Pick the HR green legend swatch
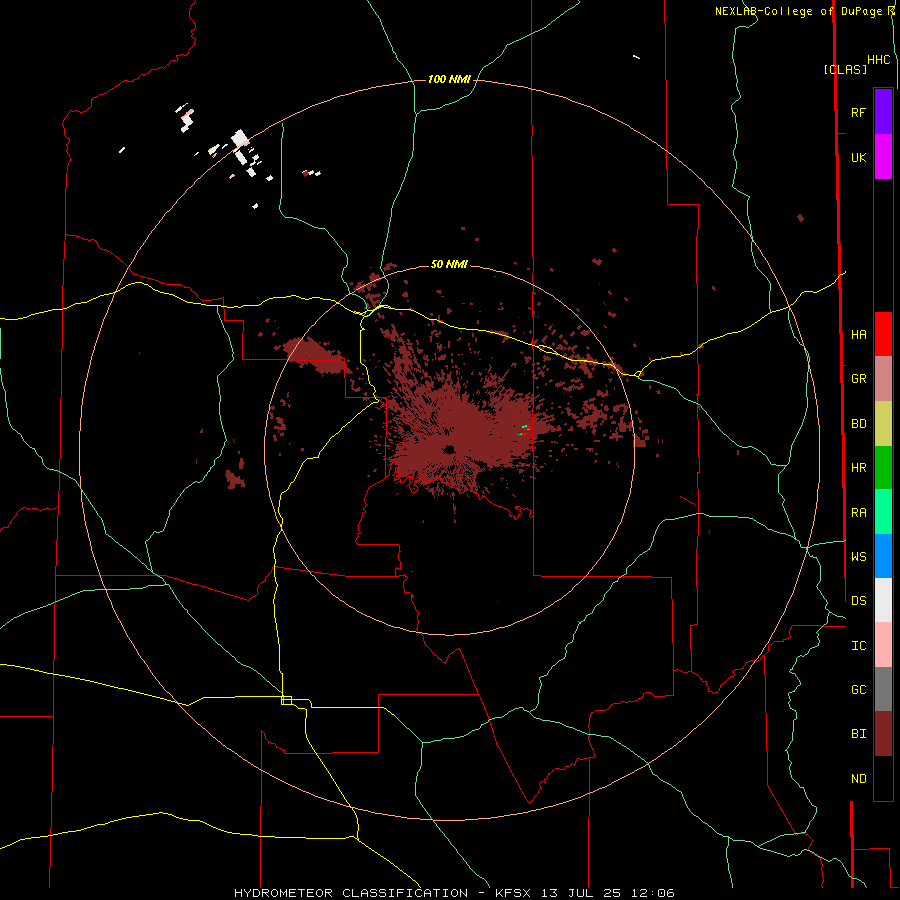The width and height of the screenshot is (900, 900). pos(883,468)
